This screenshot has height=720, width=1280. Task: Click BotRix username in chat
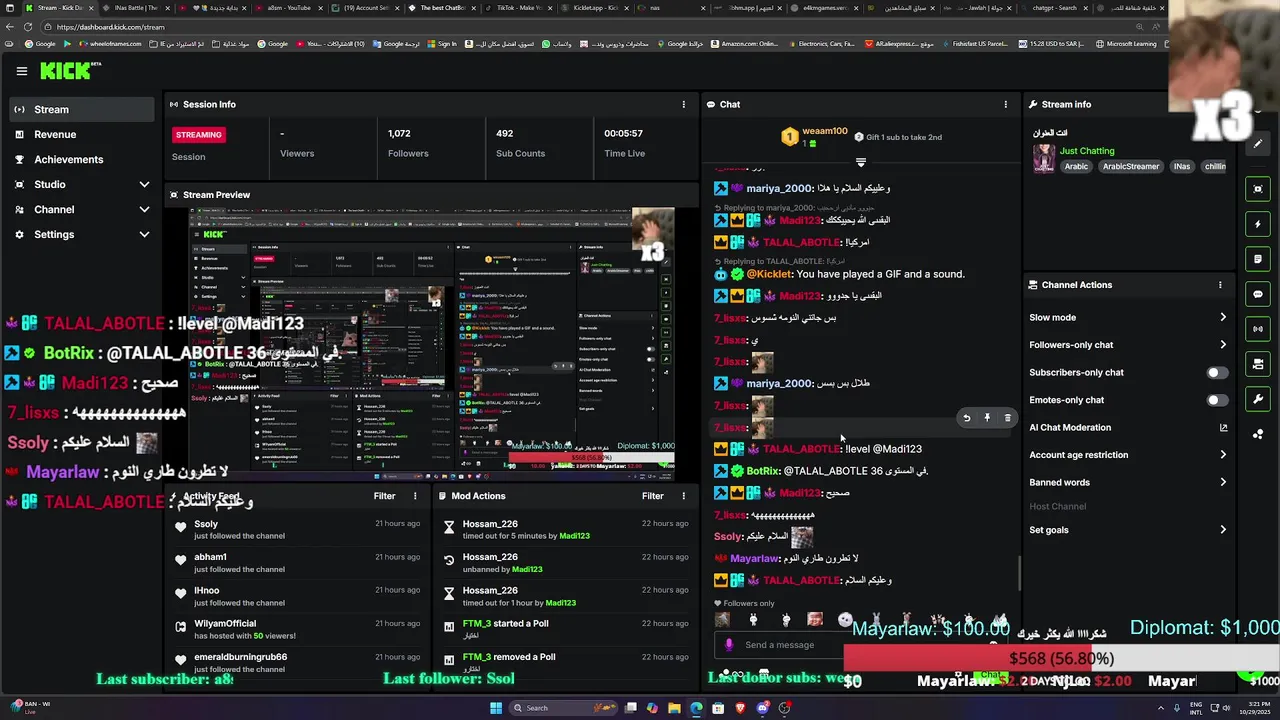(762, 471)
